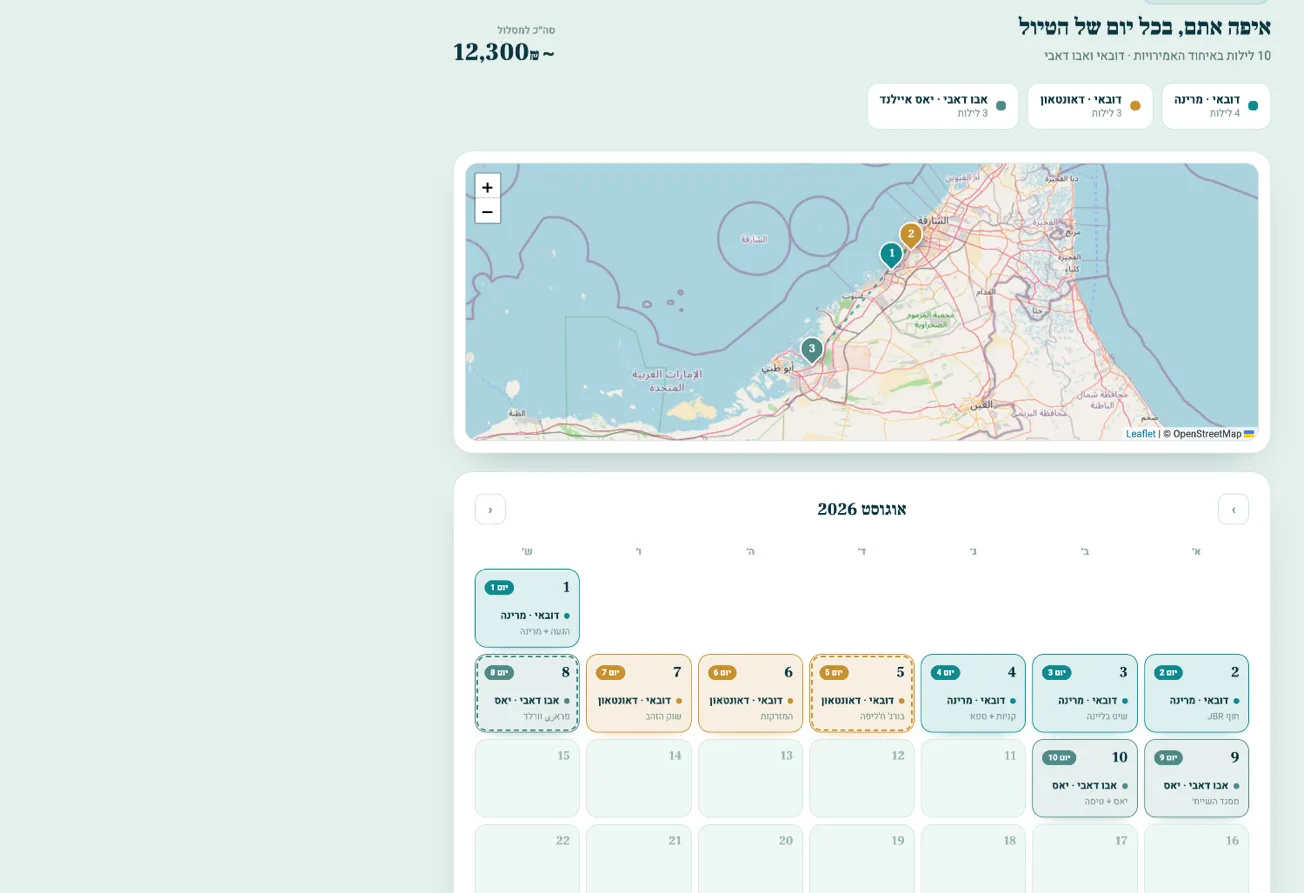Go to the previous month arrow
This screenshot has height=893, width=1304.
click(1233, 509)
